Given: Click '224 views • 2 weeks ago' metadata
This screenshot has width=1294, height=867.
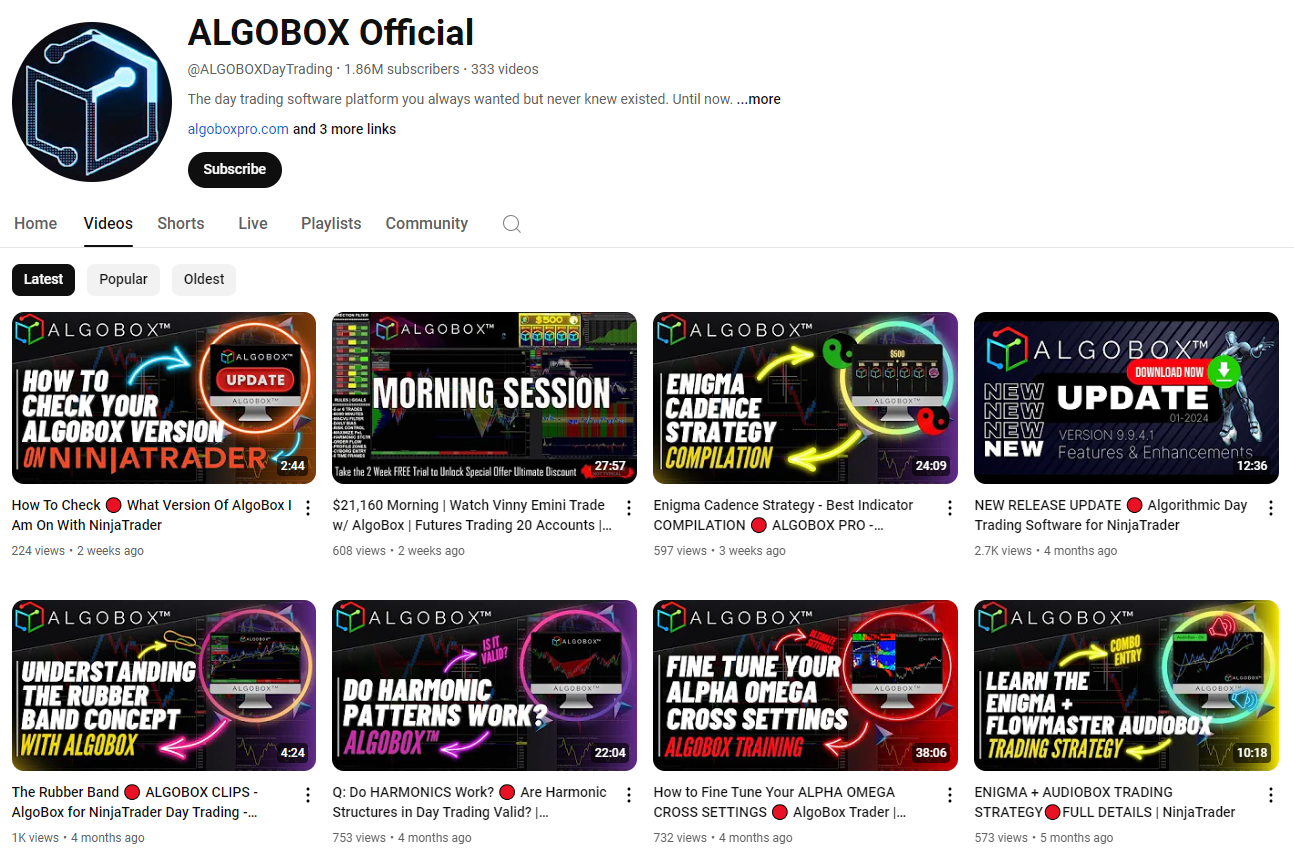Looking at the screenshot, I should click(78, 551).
